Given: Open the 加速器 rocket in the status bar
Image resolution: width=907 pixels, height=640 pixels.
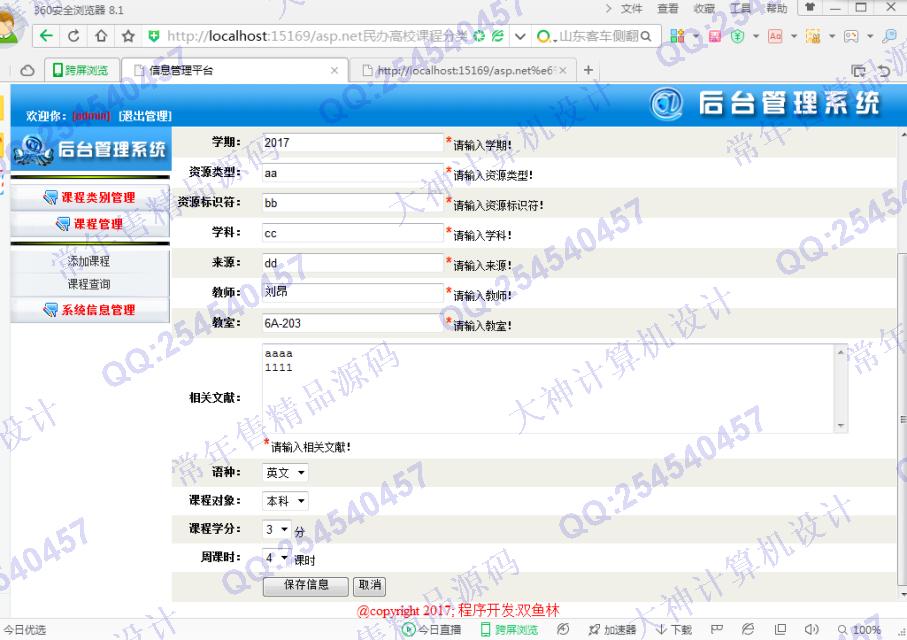Looking at the screenshot, I should [612, 630].
